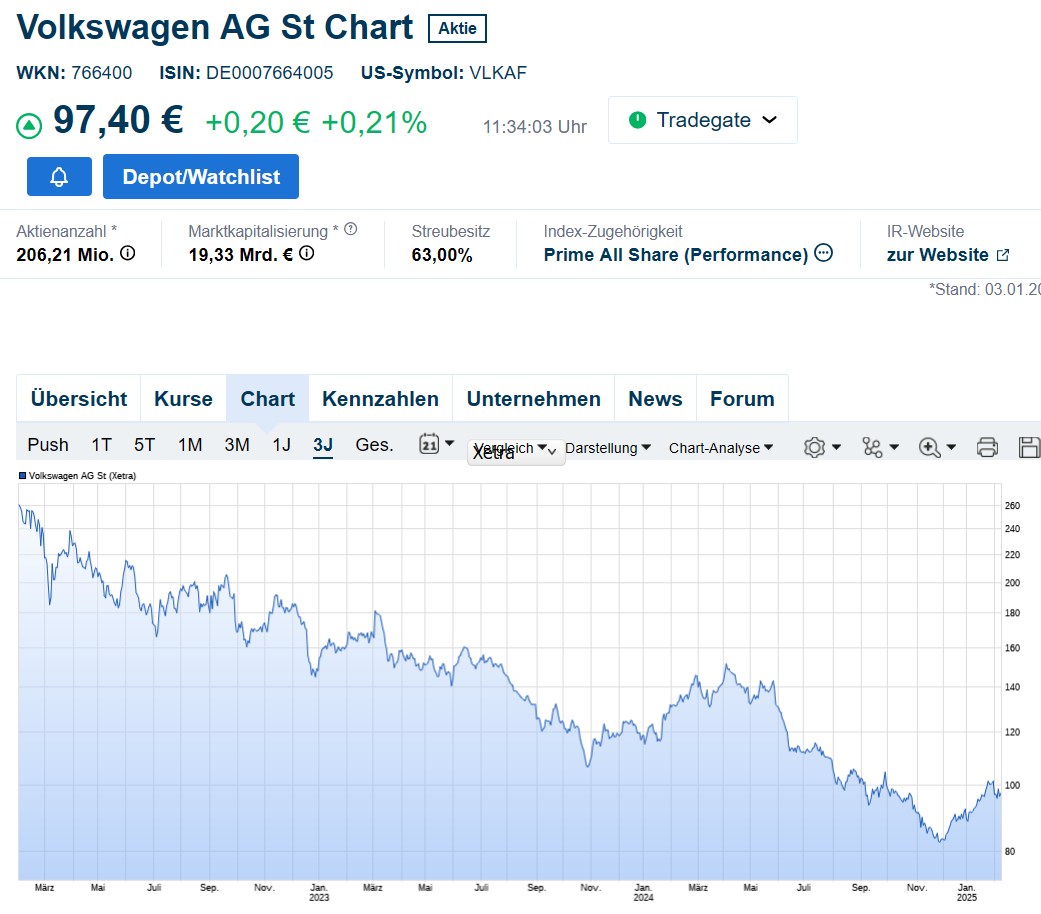Open the IR 'zur Website' link
The width and height of the screenshot is (1041, 914).
(x=937, y=255)
